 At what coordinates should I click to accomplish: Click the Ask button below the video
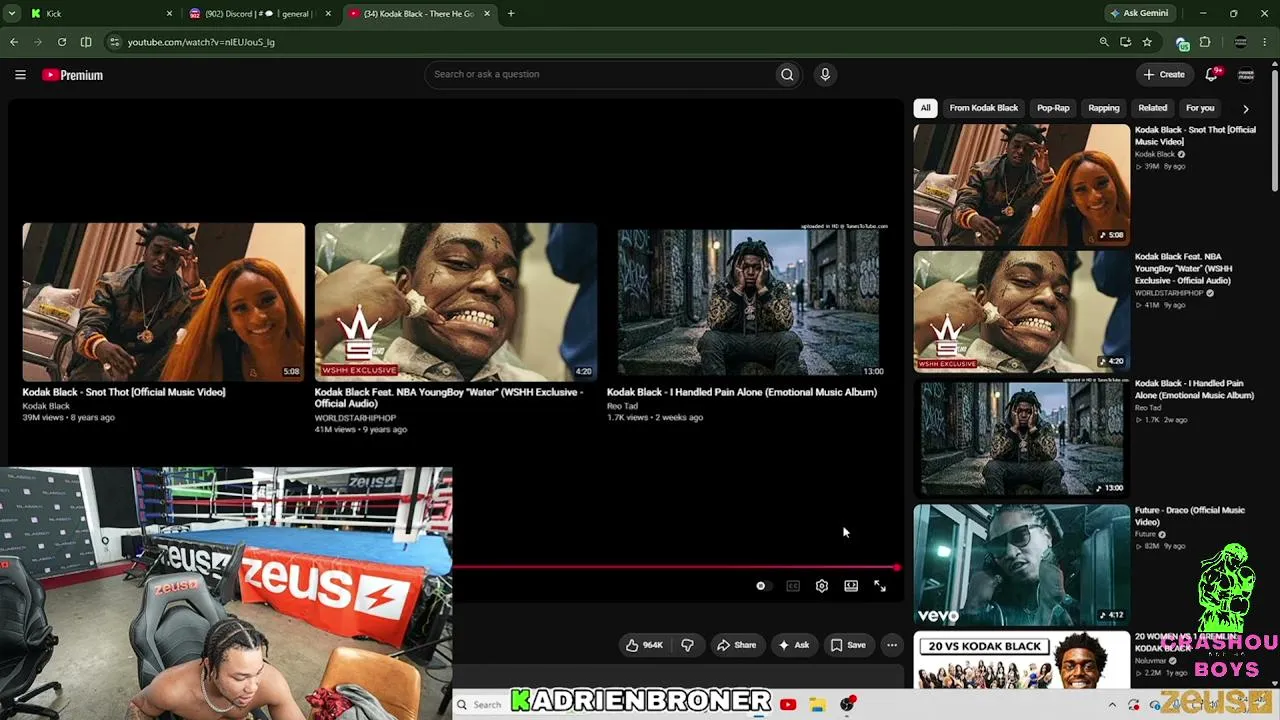pos(794,645)
